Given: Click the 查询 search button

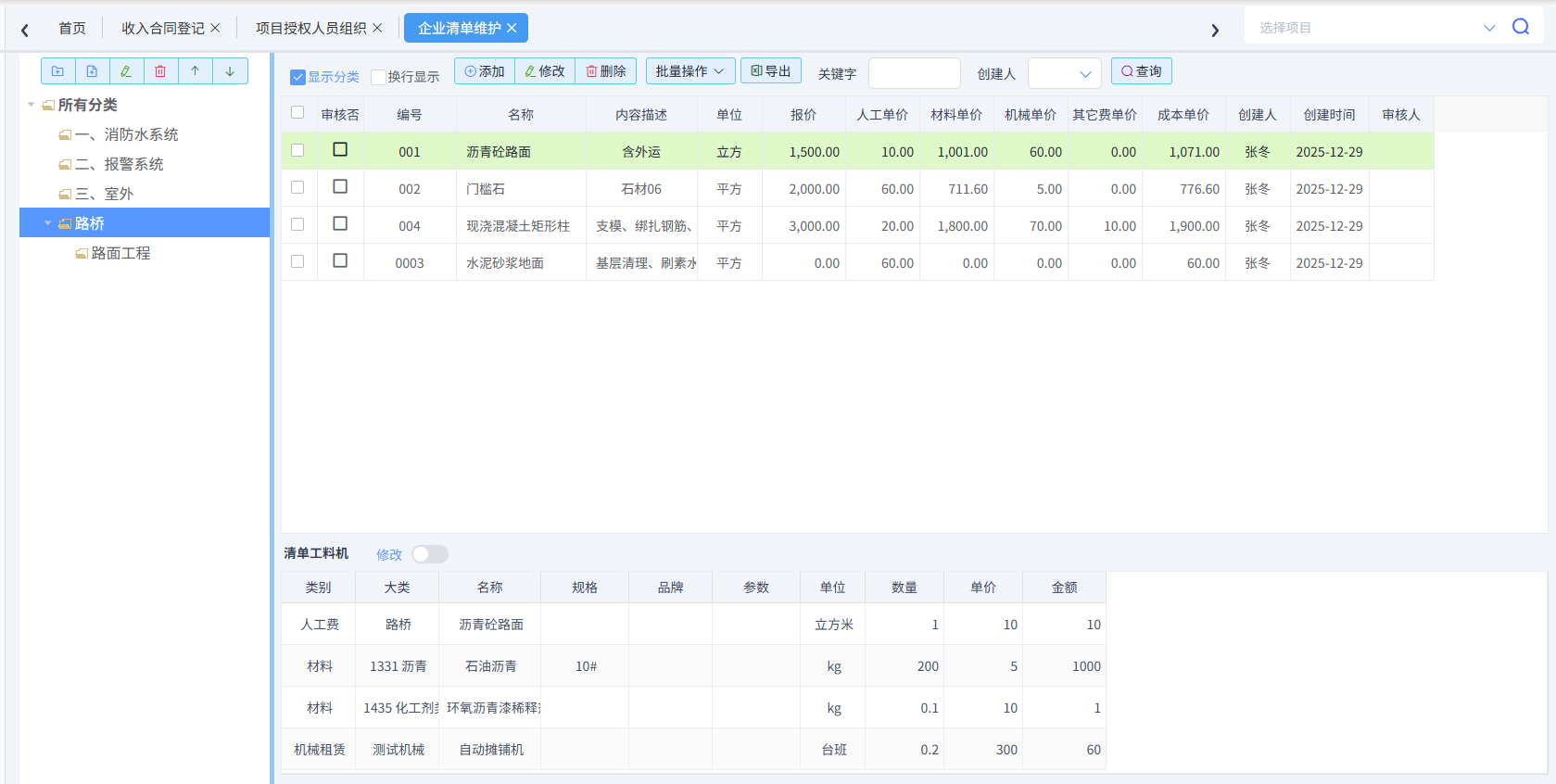Looking at the screenshot, I should (1142, 71).
